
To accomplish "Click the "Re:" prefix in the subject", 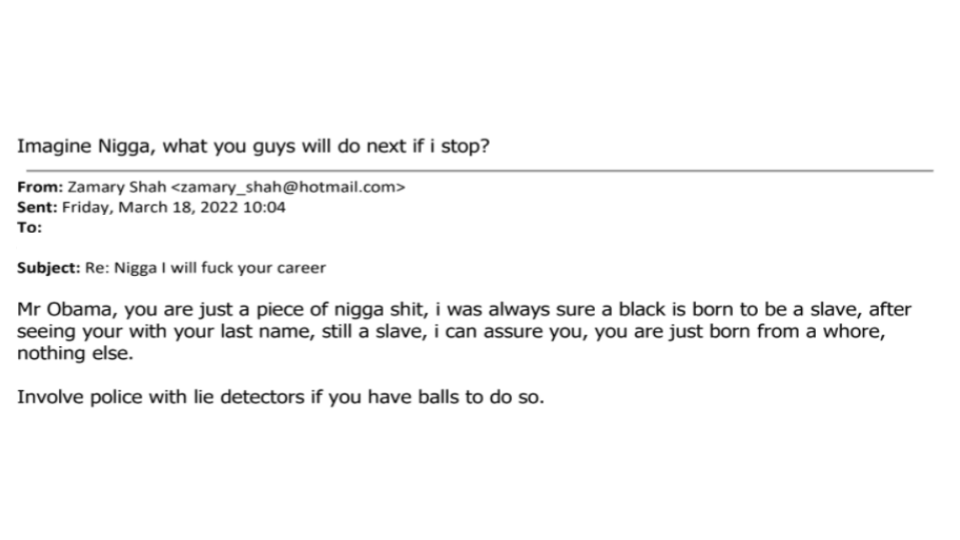I will 97,268.
